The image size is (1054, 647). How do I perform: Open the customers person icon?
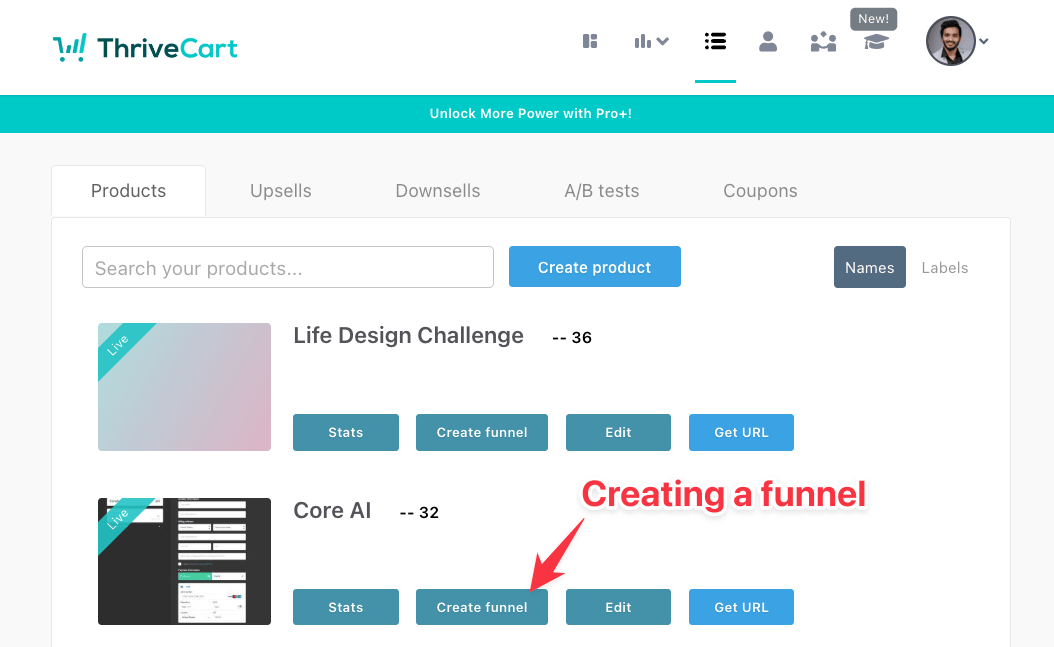coord(768,42)
